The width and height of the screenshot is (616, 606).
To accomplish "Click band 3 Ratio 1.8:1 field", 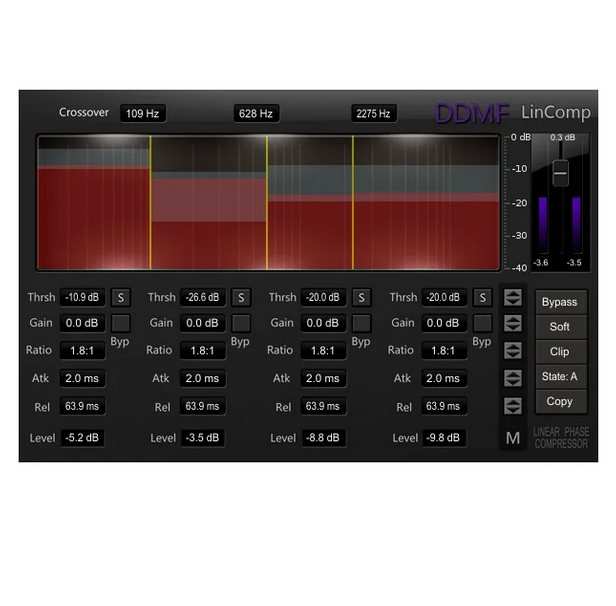I will 323,350.
